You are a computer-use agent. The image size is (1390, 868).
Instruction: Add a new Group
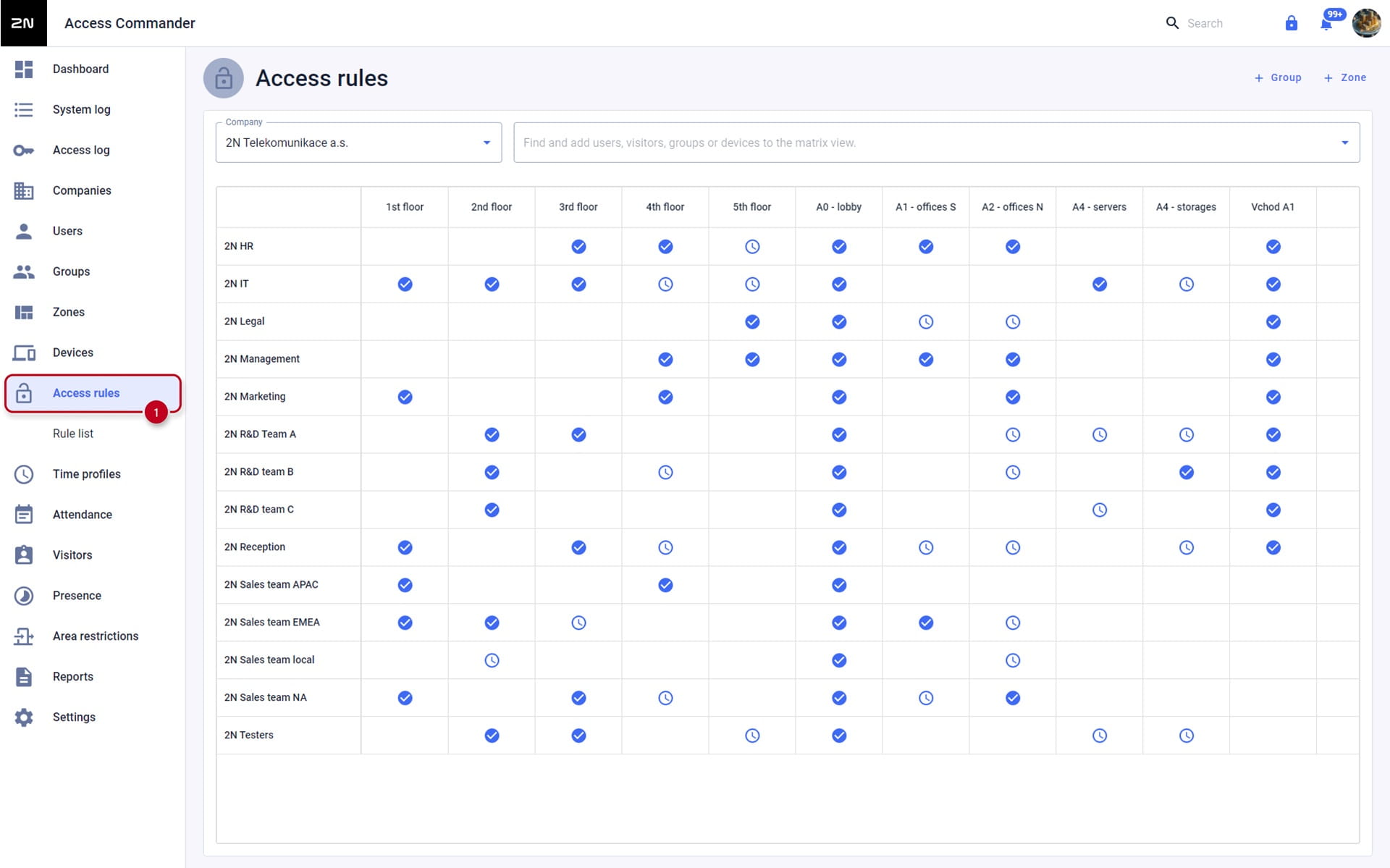[1278, 77]
